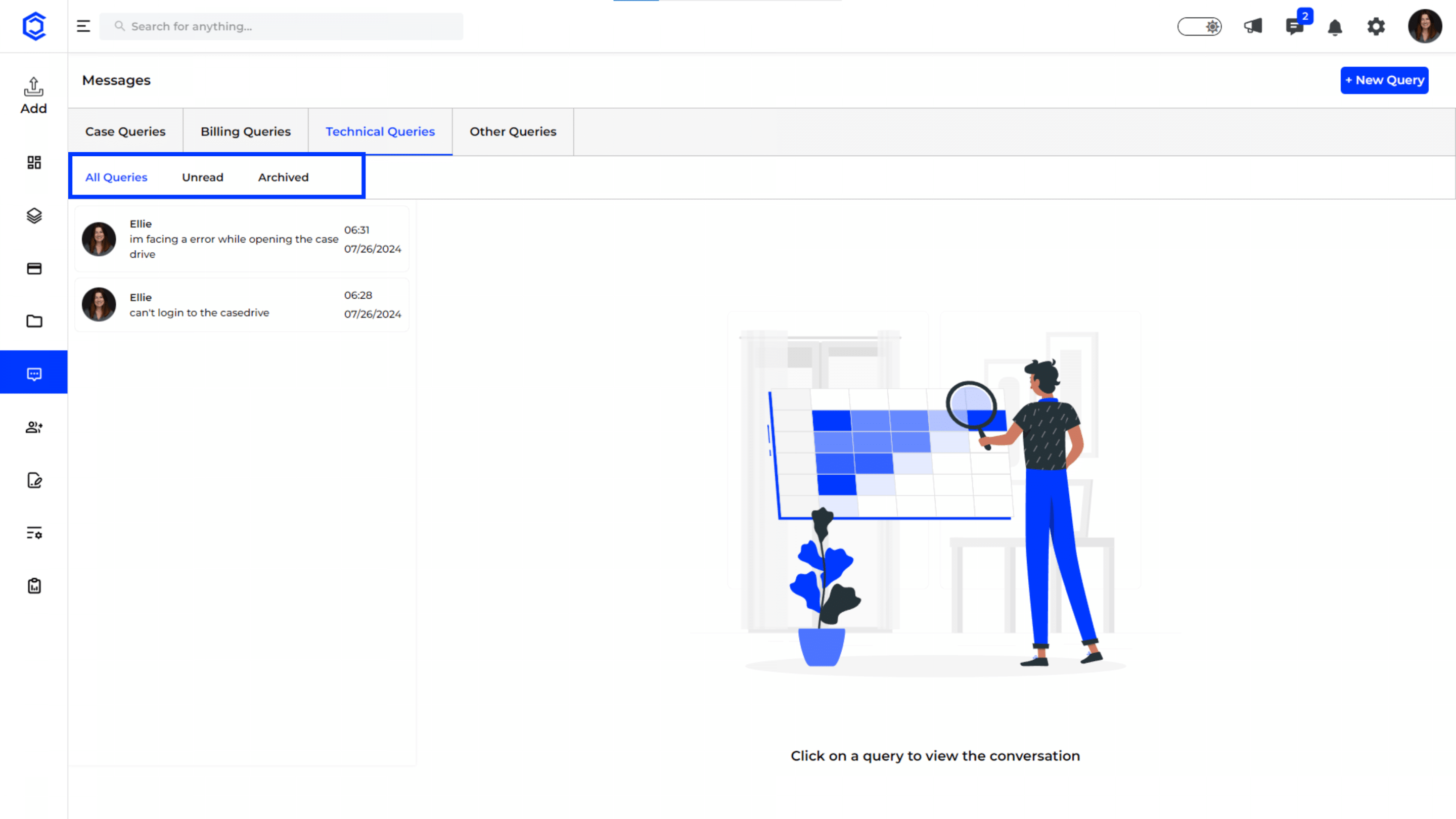Click the New Query button
Image resolution: width=1456 pixels, height=819 pixels.
[x=1384, y=80]
